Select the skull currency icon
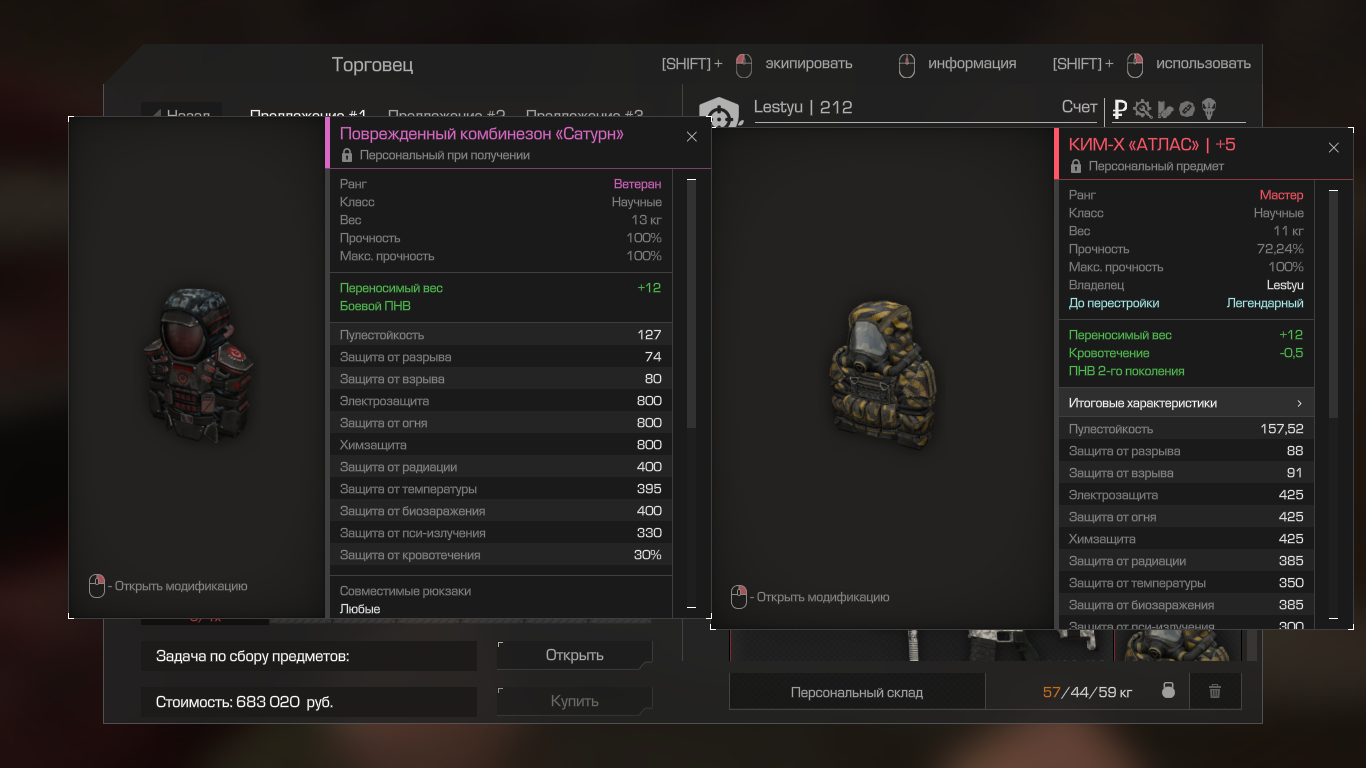Screen dimensions: 1366x768 coord(1208,109)
